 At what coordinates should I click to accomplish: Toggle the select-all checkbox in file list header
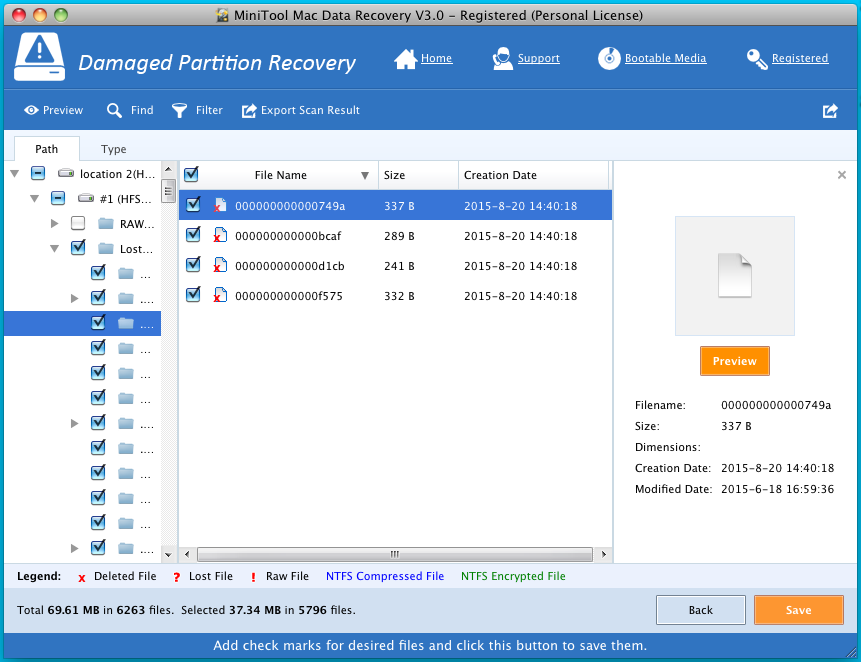point(191,175)
